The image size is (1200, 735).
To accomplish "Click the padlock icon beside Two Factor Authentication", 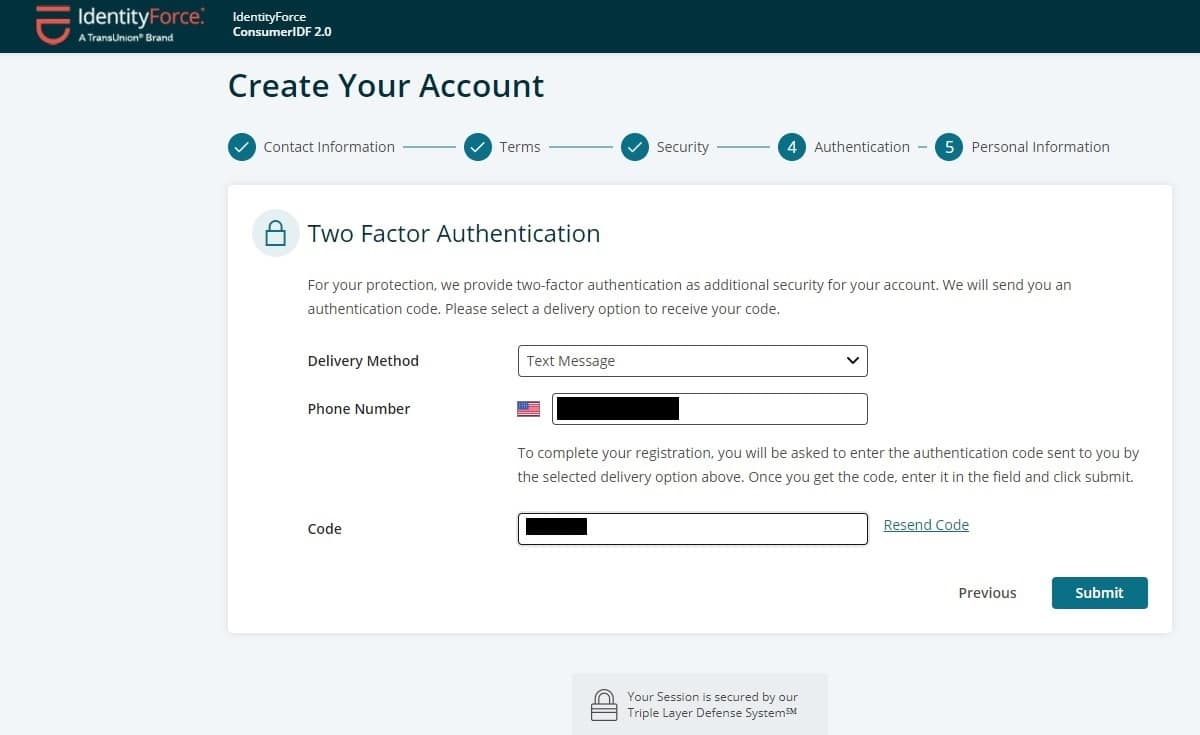I will coord(275,233).
